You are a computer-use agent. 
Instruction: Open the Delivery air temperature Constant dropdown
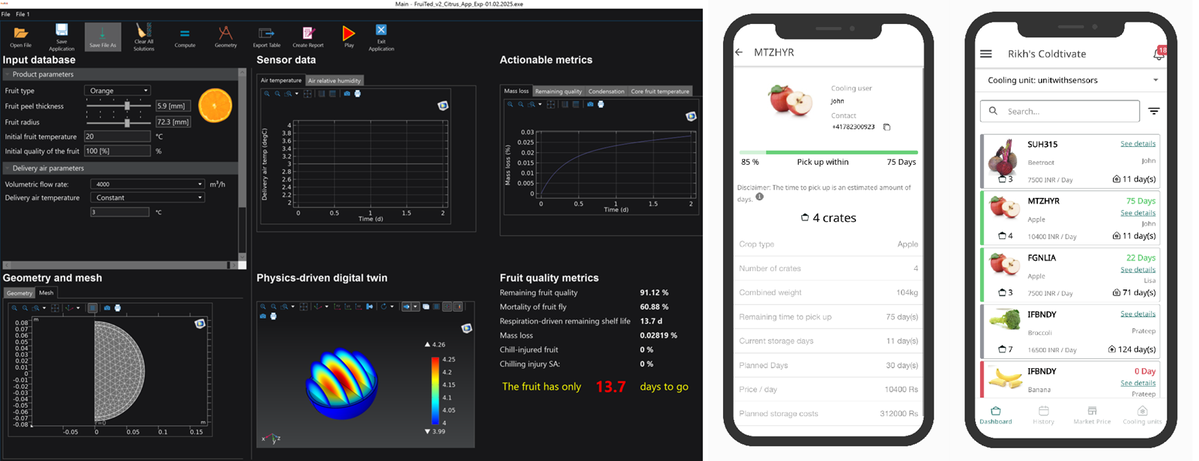146,198
